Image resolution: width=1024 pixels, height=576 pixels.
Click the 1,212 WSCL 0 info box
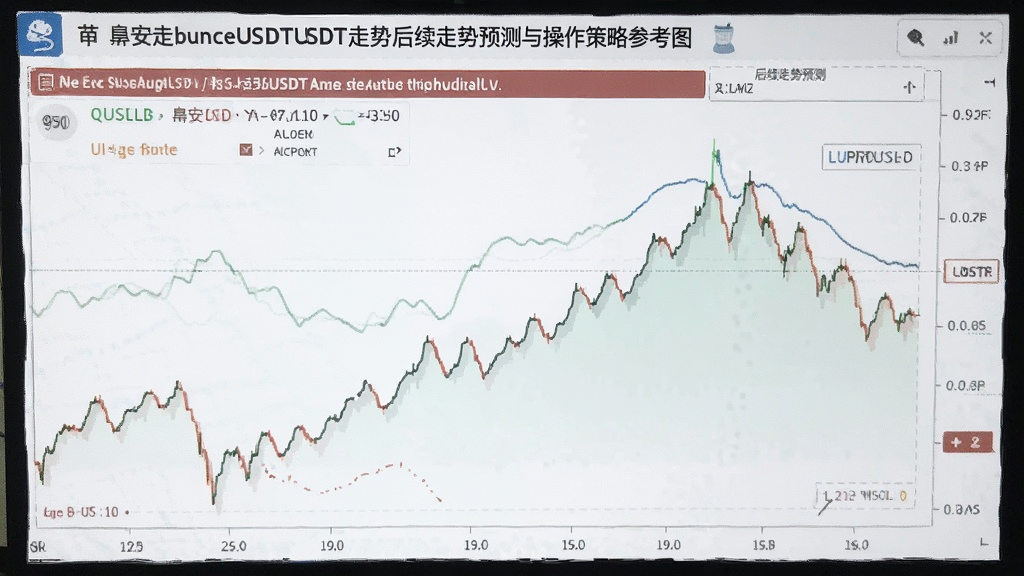pyautogui.click(x=865, y=496)
